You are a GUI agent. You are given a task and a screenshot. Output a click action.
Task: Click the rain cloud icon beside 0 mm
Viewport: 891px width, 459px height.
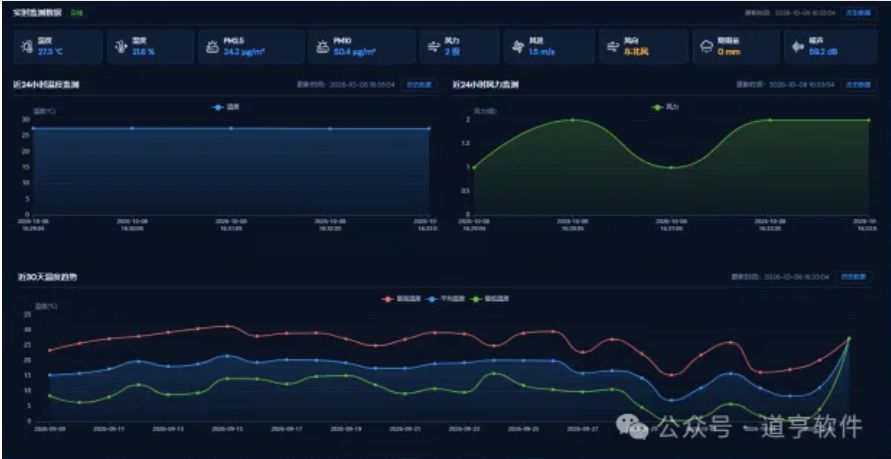tap(706, 47)
